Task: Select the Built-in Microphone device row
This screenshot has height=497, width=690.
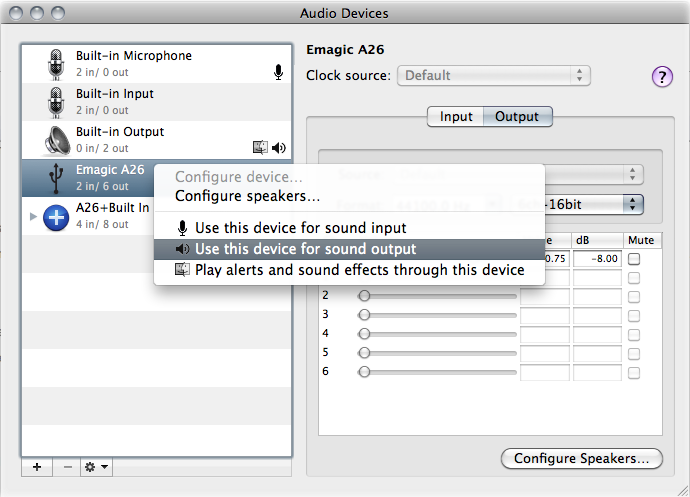Action: (157, 64)
